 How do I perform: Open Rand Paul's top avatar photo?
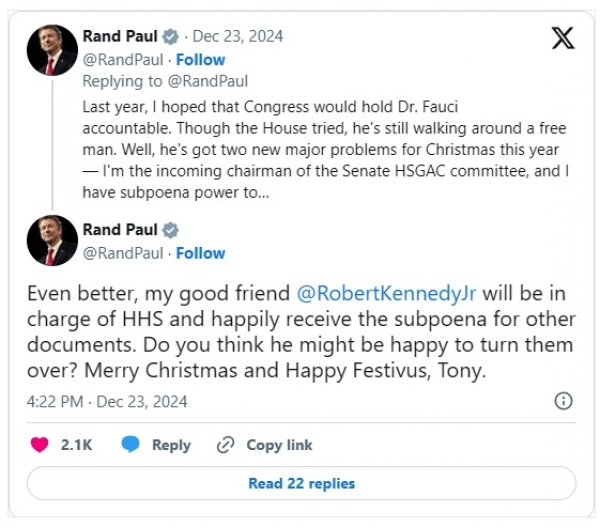pos(52,50)
